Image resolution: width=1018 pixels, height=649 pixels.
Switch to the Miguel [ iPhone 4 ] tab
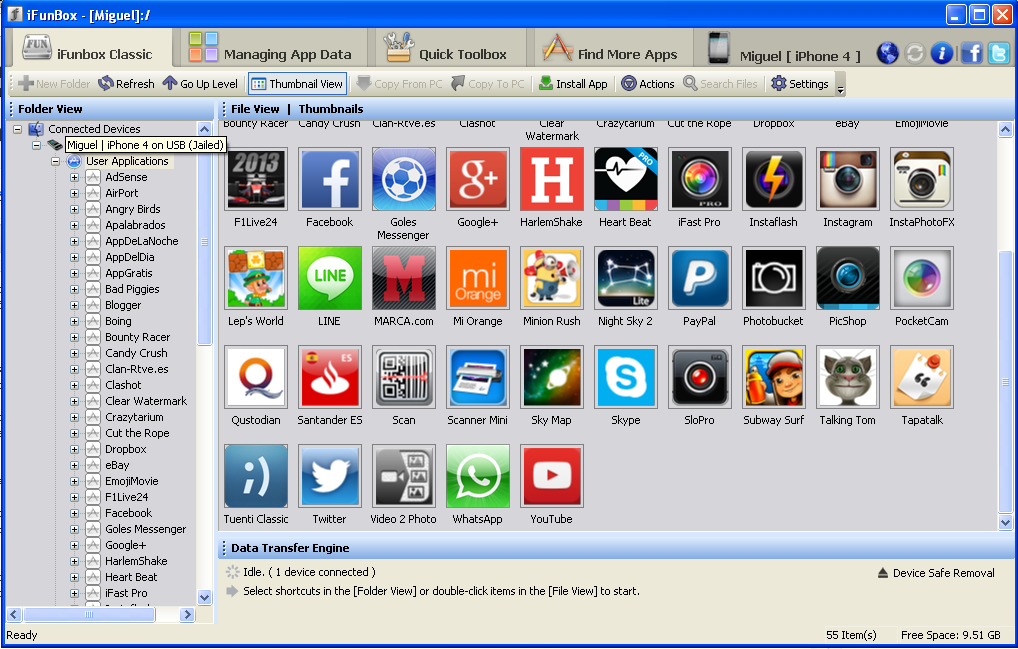784,49
